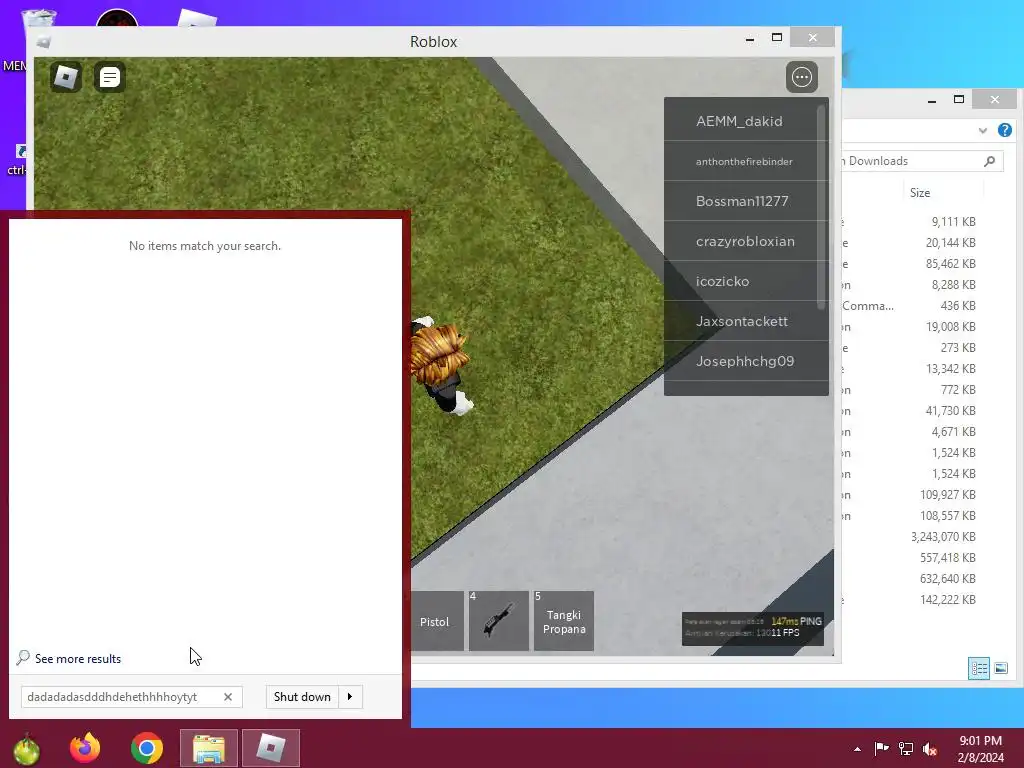Sort Explorer files by Size column
Screen dimensions: 1024x768
(920, 193)
